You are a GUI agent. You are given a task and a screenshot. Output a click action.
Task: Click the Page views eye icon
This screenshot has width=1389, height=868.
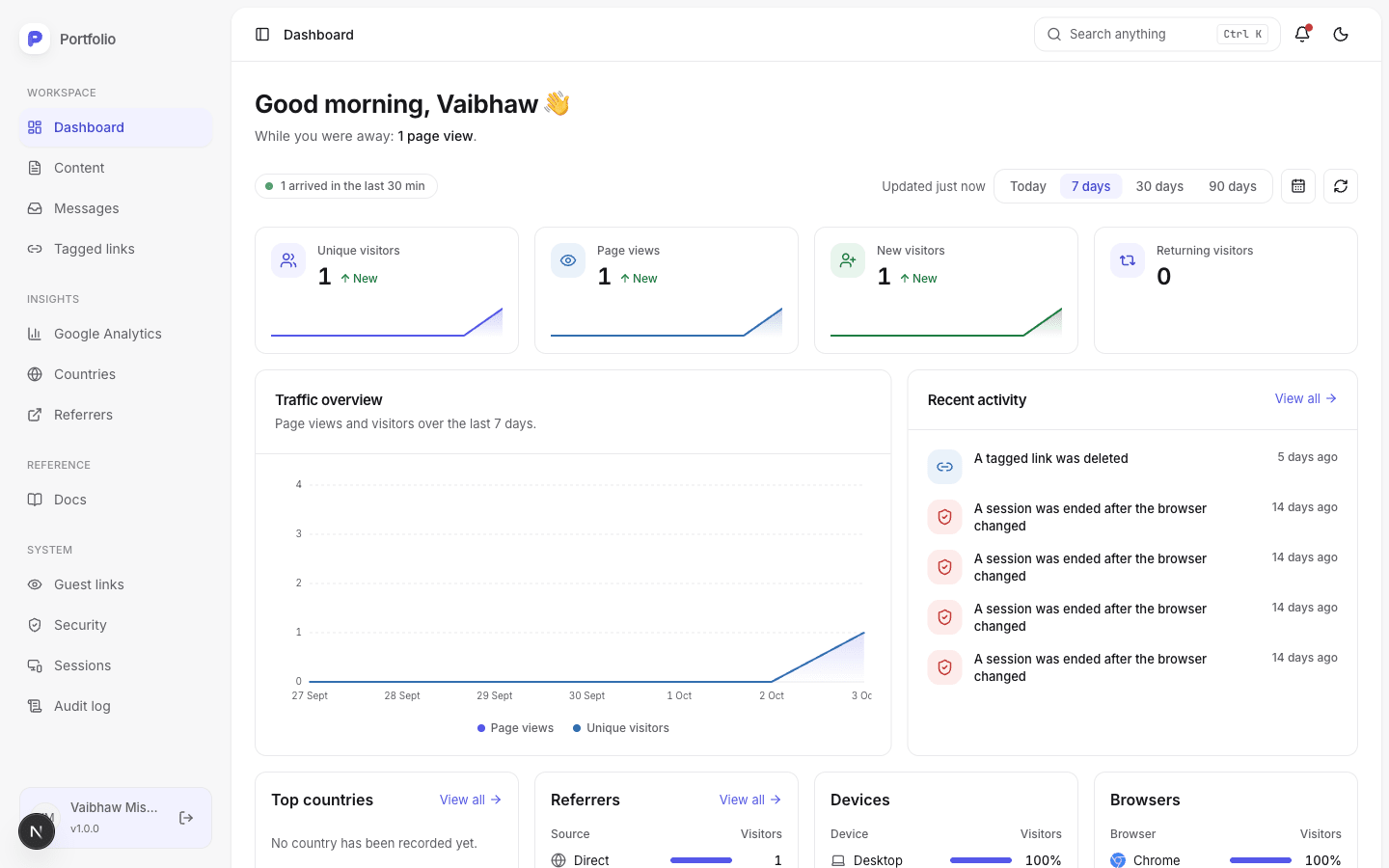click(568, 260)
